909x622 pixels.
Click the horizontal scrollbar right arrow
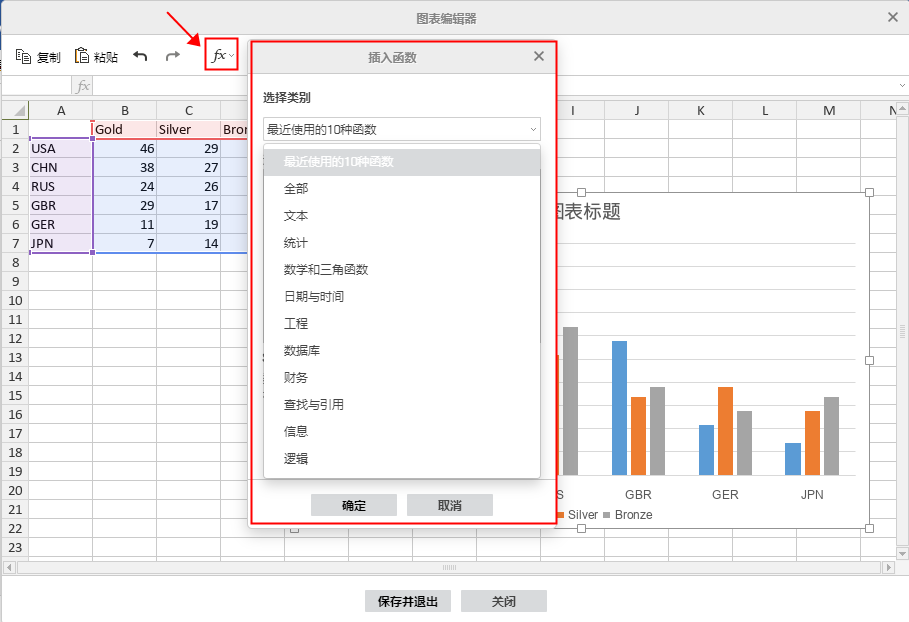click(x=889, y=568)
